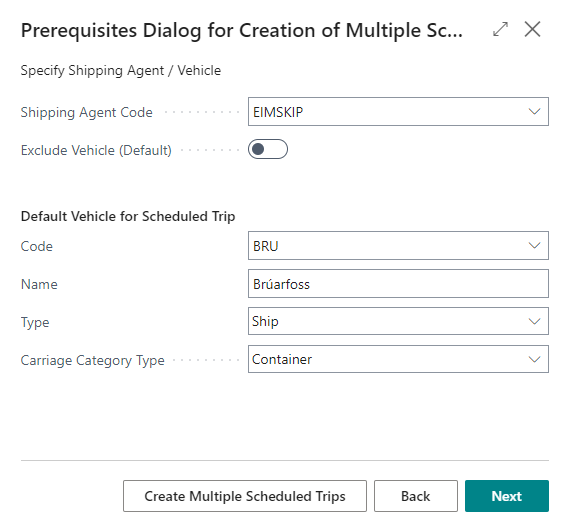Click the Carriage Category Type chevron arrow
Image resolution: width=562 pixels, height=527 pixels.
534,359
